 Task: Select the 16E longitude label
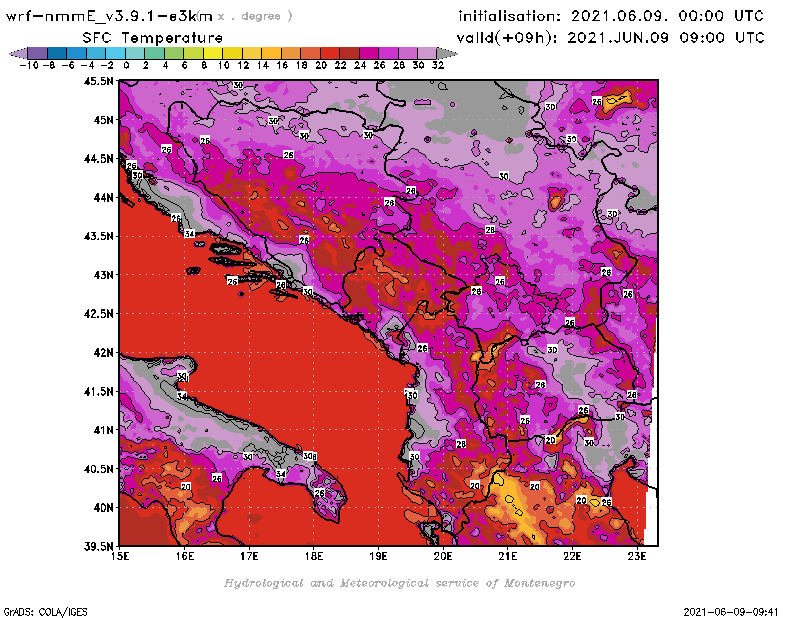point(185,556)
